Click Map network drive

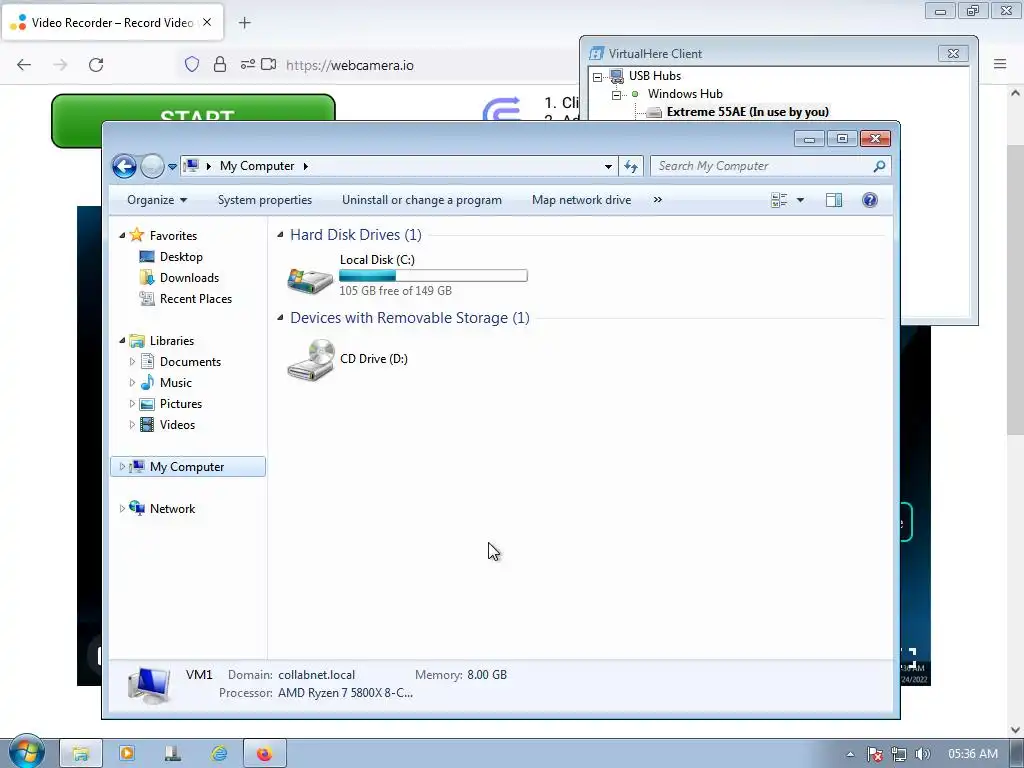pos(581,200)
